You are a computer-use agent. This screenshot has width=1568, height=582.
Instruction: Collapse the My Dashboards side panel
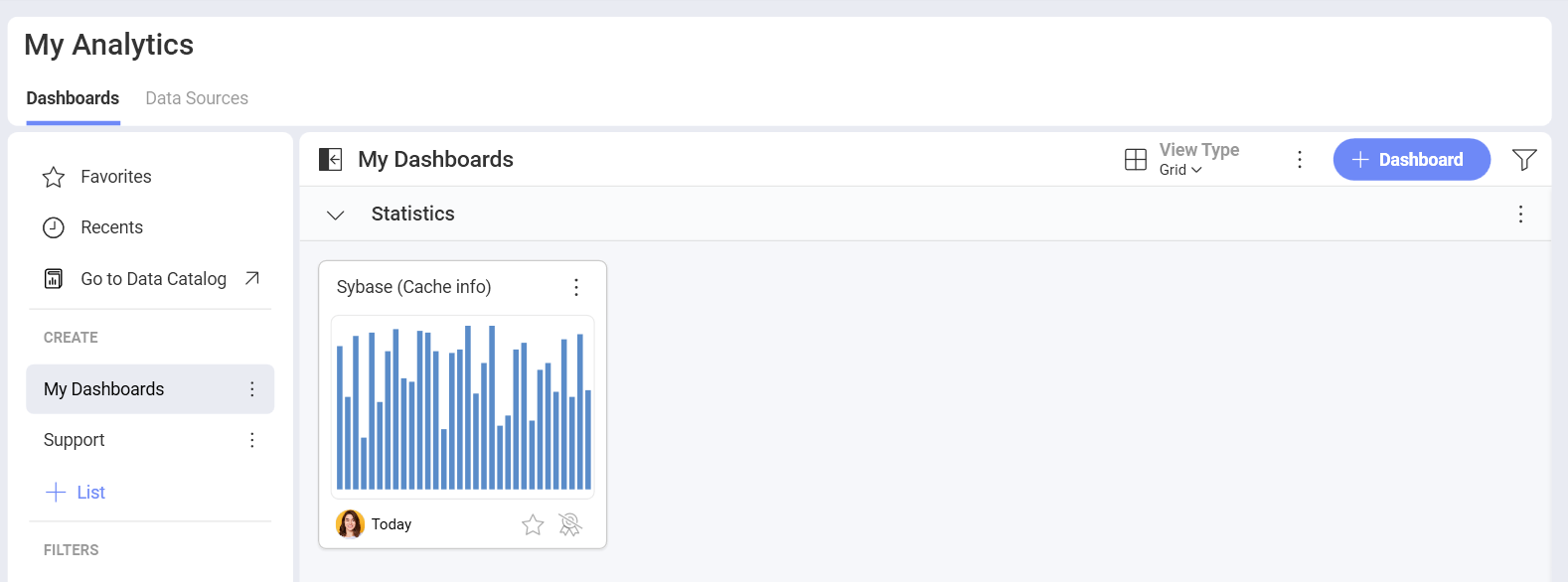pyautogui.click(x=331, y=159)
